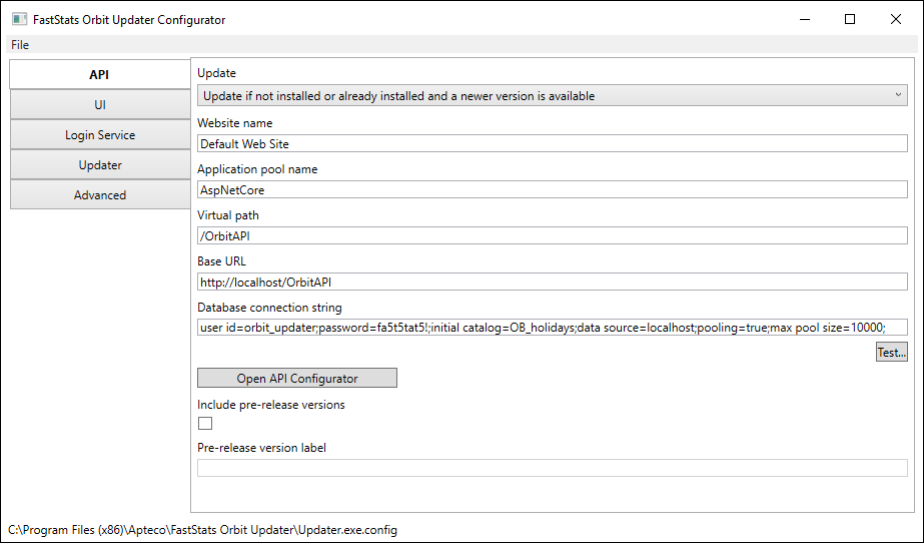The width and height of the screenshot is (924, 543).
Task: Open the Login Service tab
Action: tap(100, 135)
